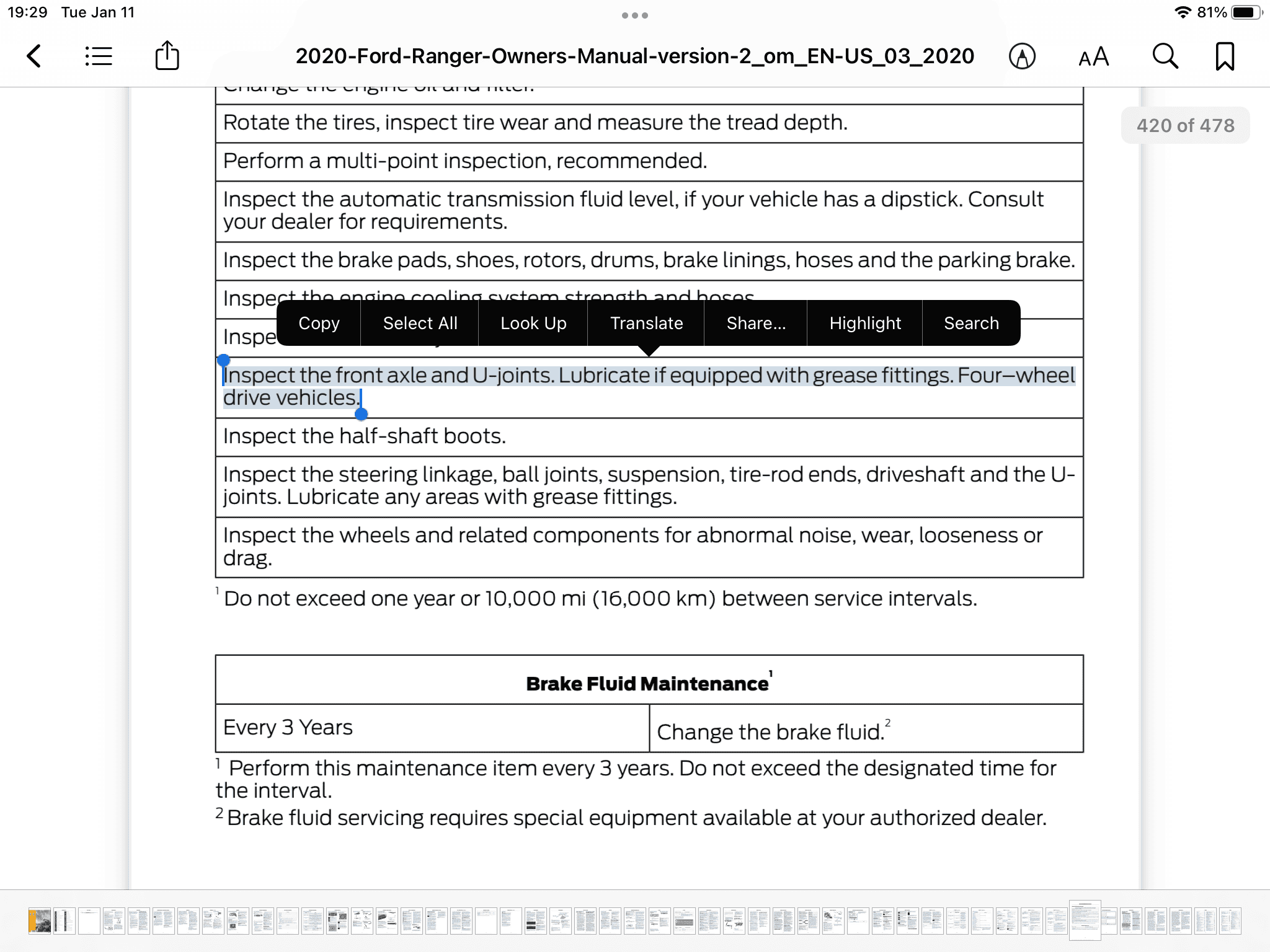The image size is (1270, 952).
Task: Tap the Wi-Fi status icon
Action: pos(1184,12)
